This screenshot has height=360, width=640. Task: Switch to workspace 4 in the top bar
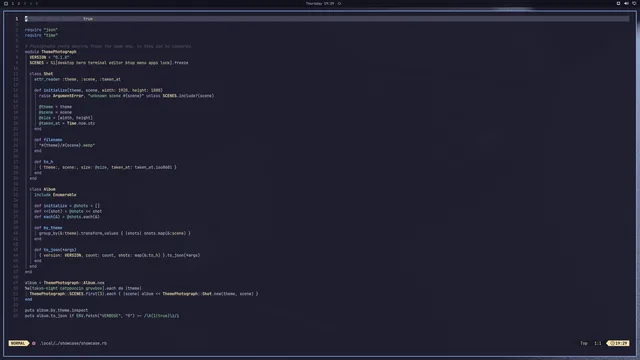pos(31,3)
